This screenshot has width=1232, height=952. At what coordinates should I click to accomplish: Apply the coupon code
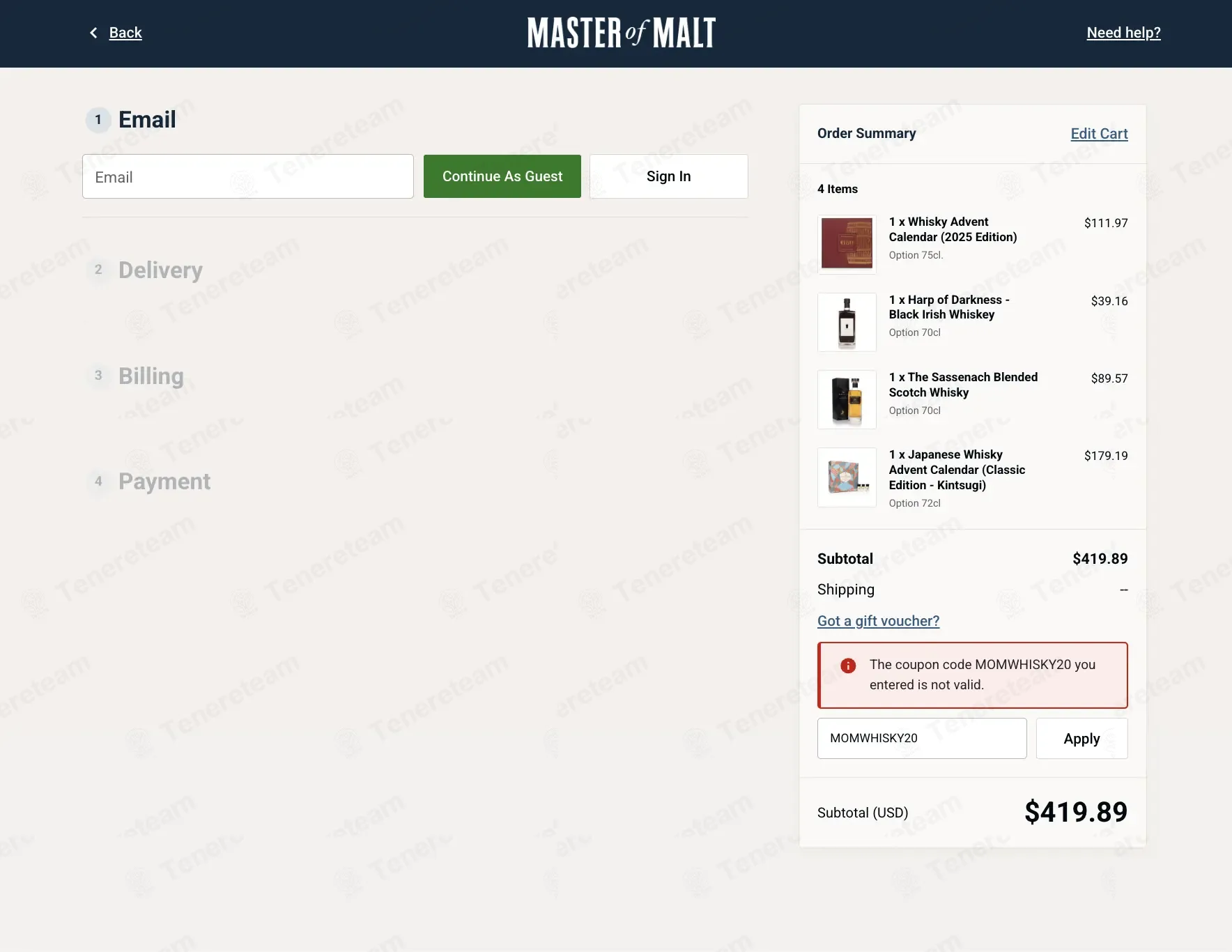pos(1081,738)
